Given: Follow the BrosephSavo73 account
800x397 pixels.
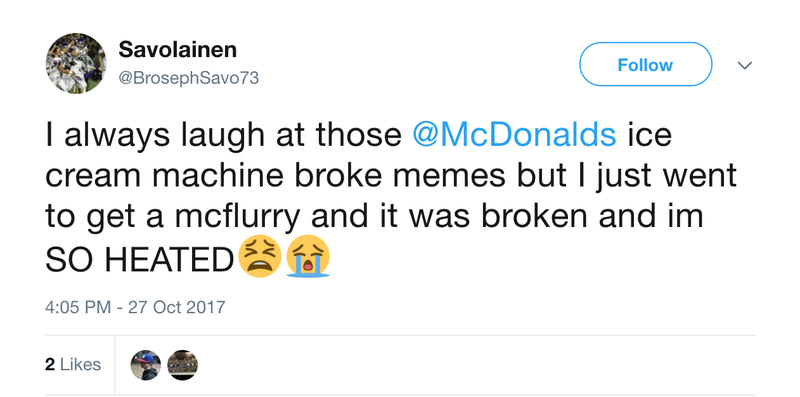Looking at the screenshot, I should tap(645, 64).
